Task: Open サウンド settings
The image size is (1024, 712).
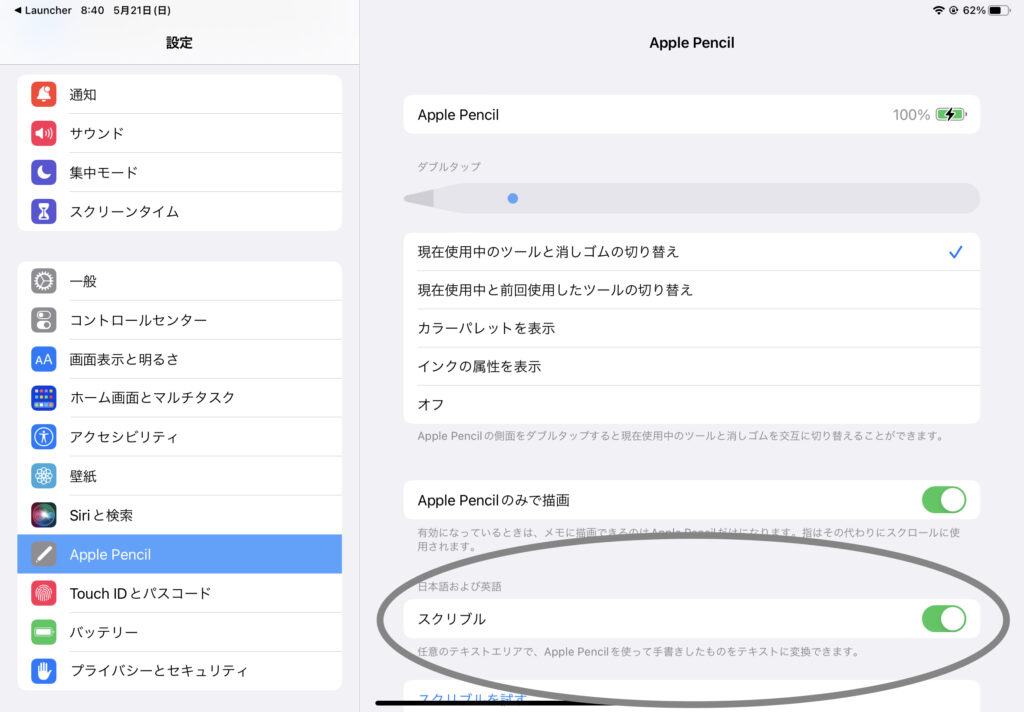Action: tap(180, 133)
